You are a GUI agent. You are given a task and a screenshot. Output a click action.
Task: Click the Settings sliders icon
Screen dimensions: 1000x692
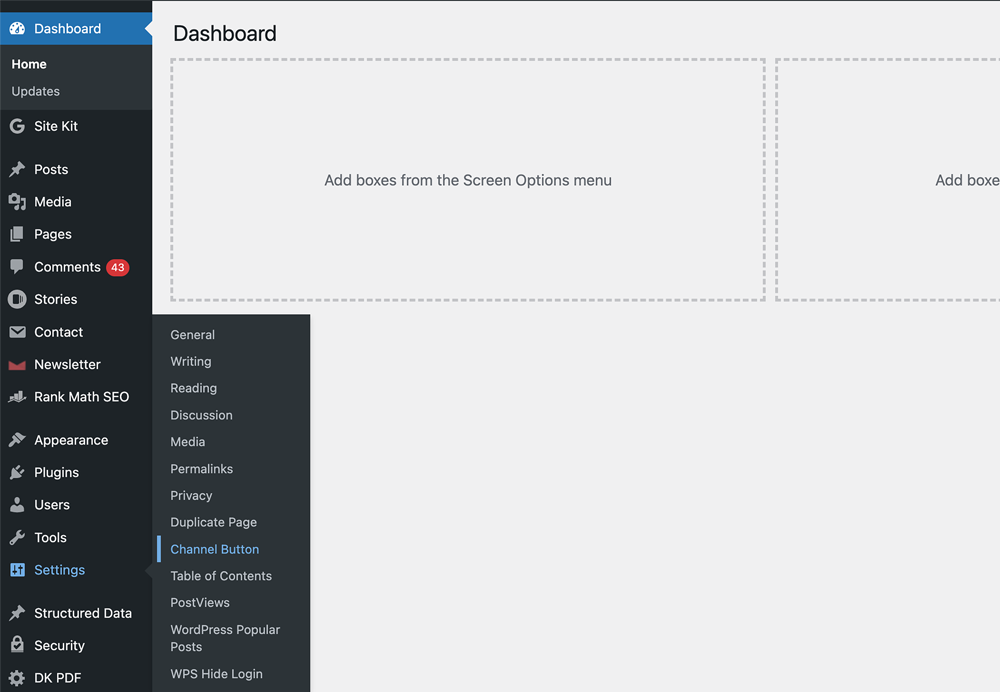click(x=17, y=570)
